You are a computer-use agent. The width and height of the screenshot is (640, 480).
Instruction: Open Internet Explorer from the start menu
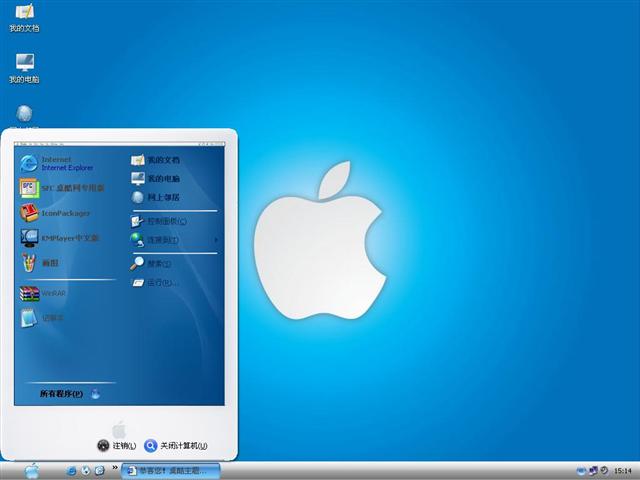click(57, 164)
